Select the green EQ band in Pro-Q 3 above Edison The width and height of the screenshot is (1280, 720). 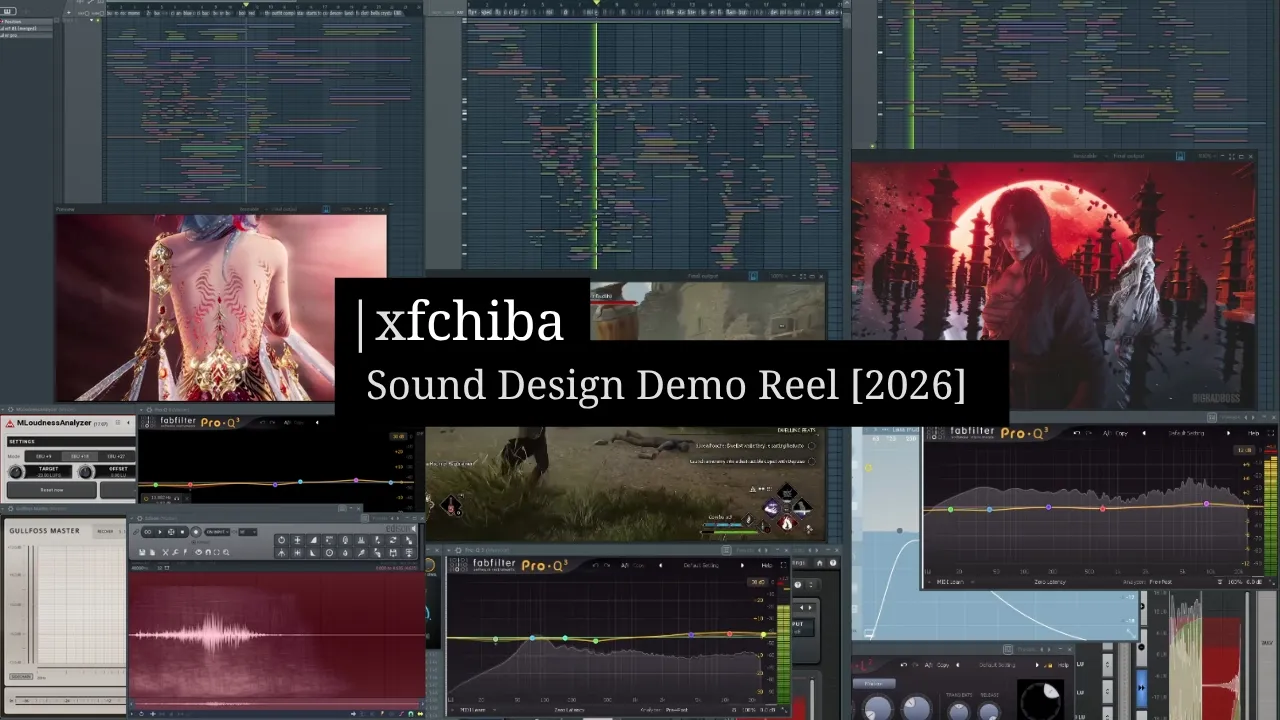(x=156, y=485)
